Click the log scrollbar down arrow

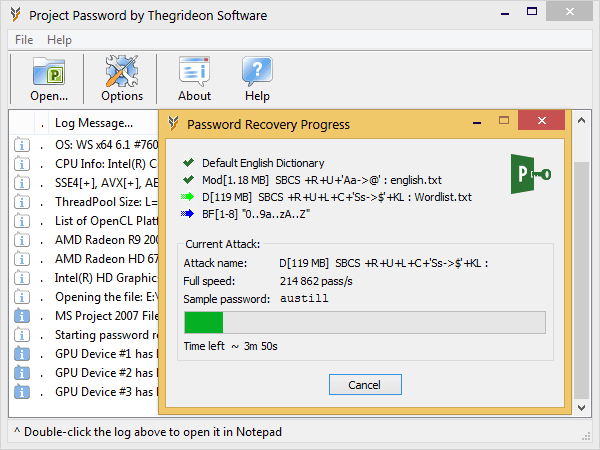point(582,408)
